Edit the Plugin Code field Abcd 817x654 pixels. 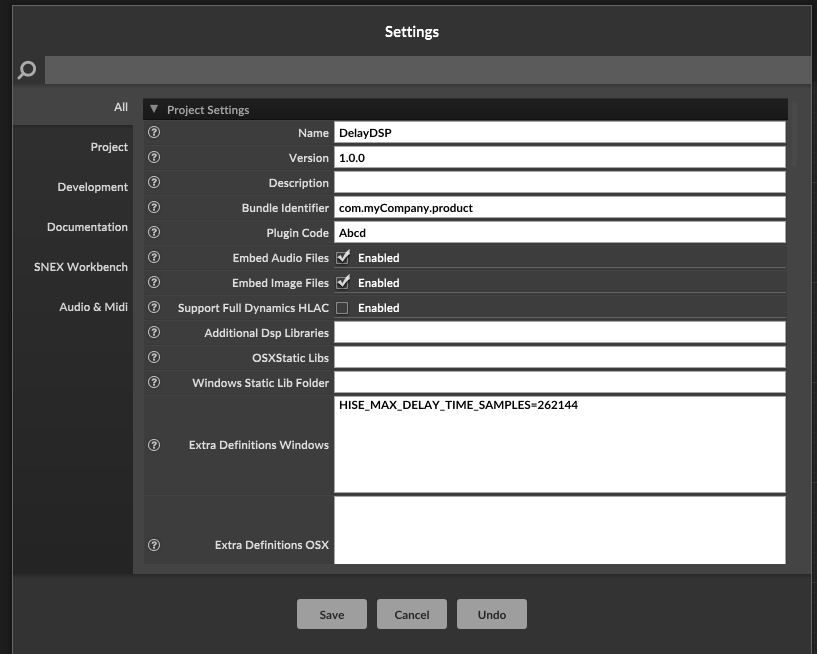coord(560,232)
